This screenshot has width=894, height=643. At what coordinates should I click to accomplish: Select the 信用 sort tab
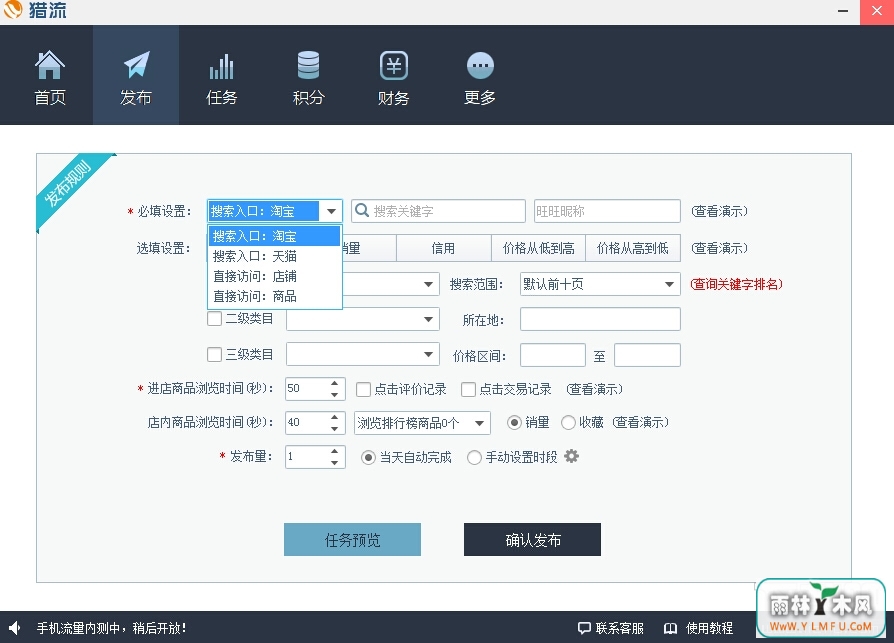(444, 248)
